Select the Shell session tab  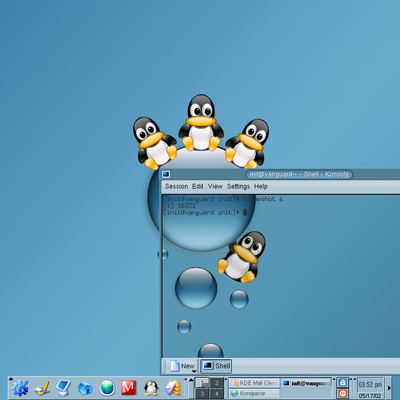[x=216, y=366]
